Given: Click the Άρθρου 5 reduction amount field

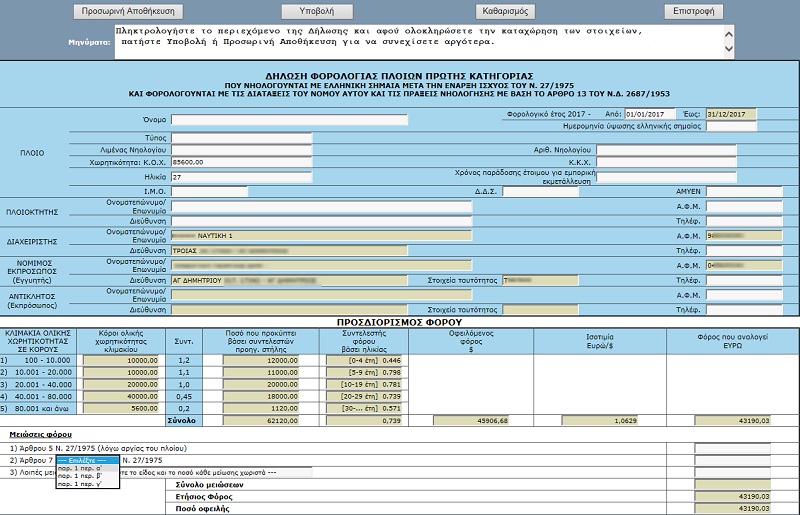Looking at the screenshot, I should tap(732, 448).
